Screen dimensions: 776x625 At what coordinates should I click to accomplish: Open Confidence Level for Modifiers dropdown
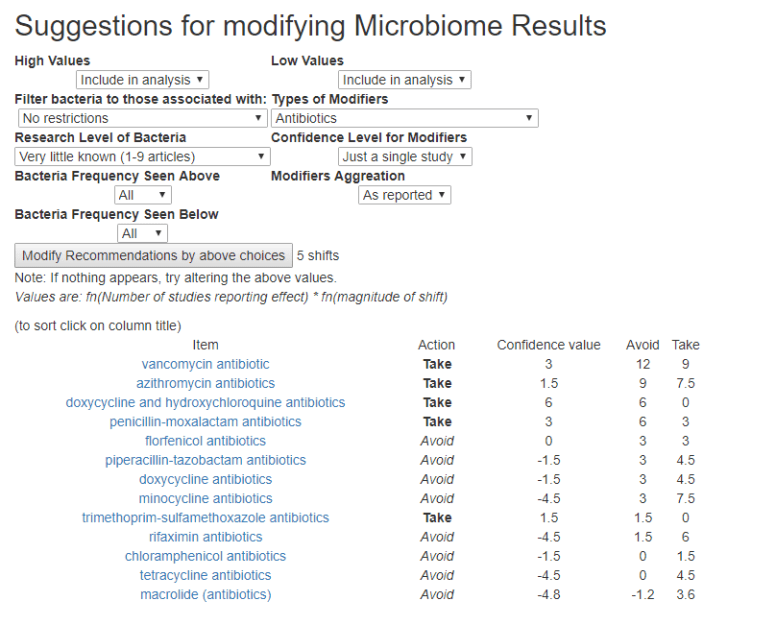pyautogui.click(x=404, y=157)
